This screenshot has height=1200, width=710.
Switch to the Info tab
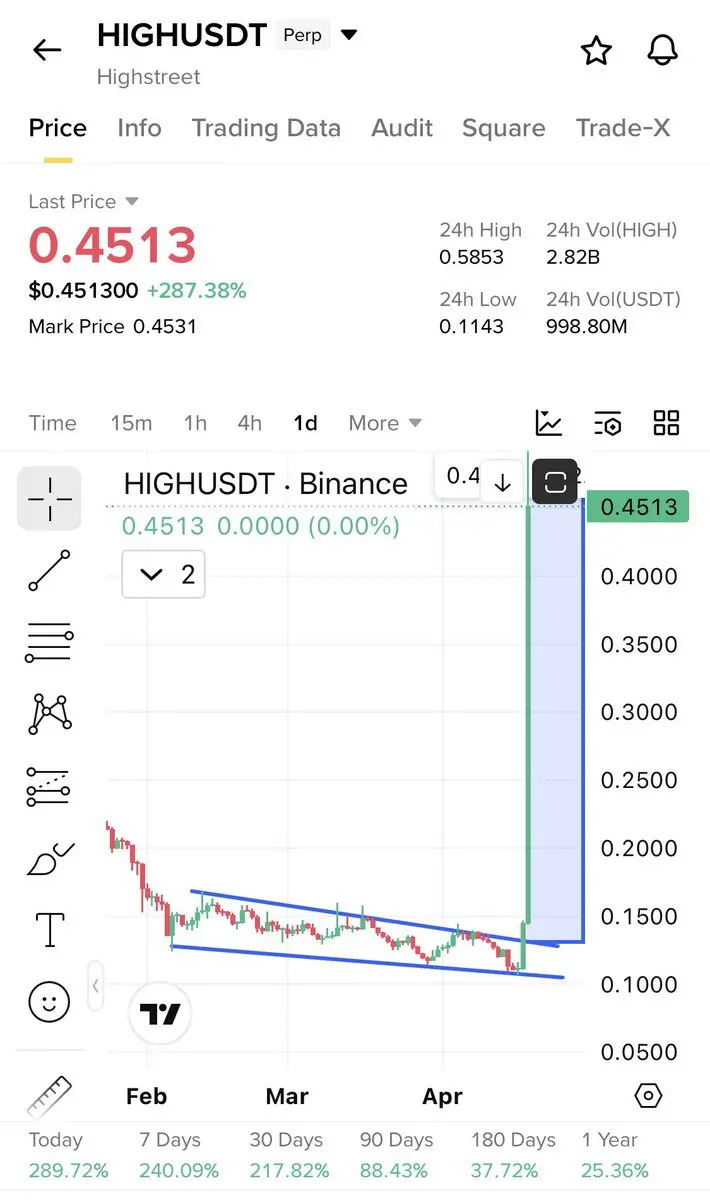pos(139,128)
